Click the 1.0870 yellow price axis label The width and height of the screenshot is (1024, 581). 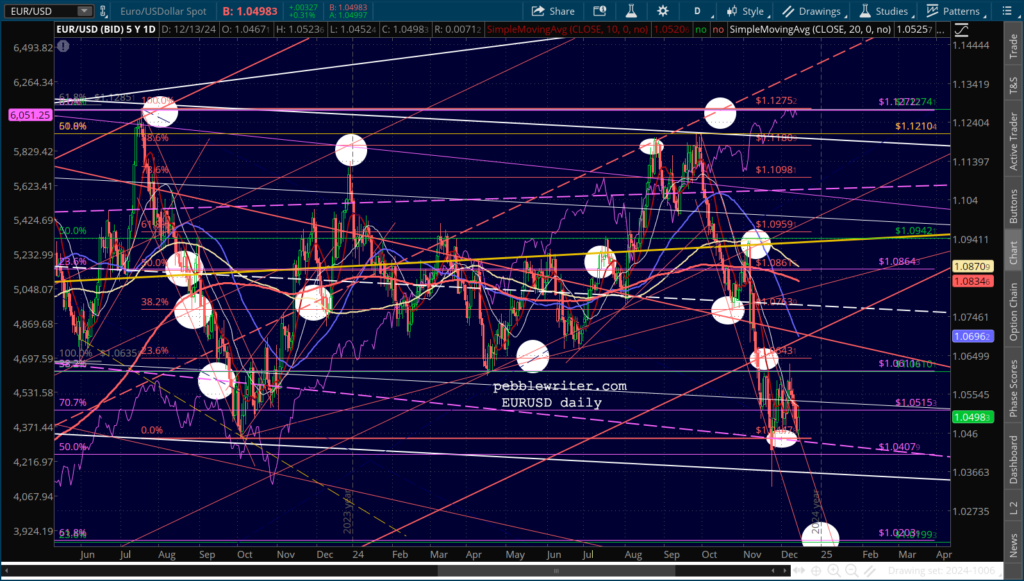tap(973, 267)
